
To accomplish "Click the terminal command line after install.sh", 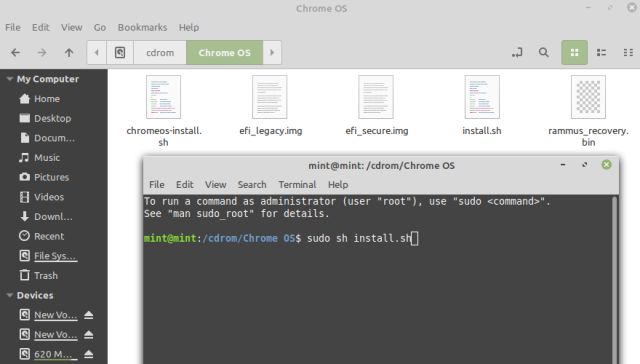I will coord(415,238).
